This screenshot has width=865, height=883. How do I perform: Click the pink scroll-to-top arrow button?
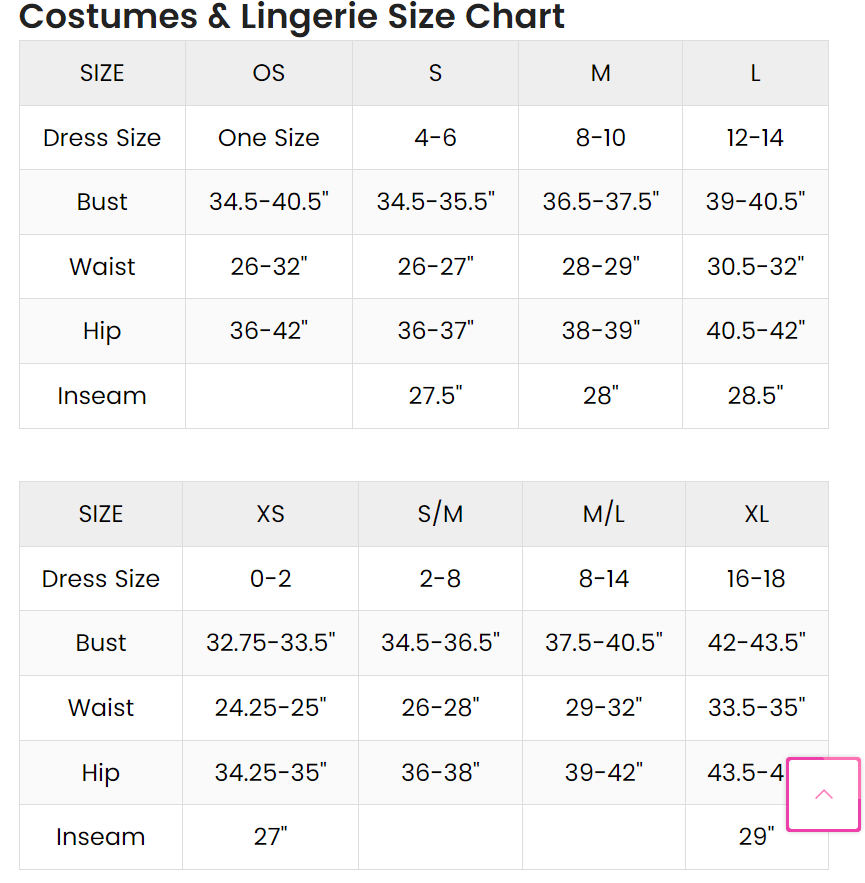[x=823, y=795]
